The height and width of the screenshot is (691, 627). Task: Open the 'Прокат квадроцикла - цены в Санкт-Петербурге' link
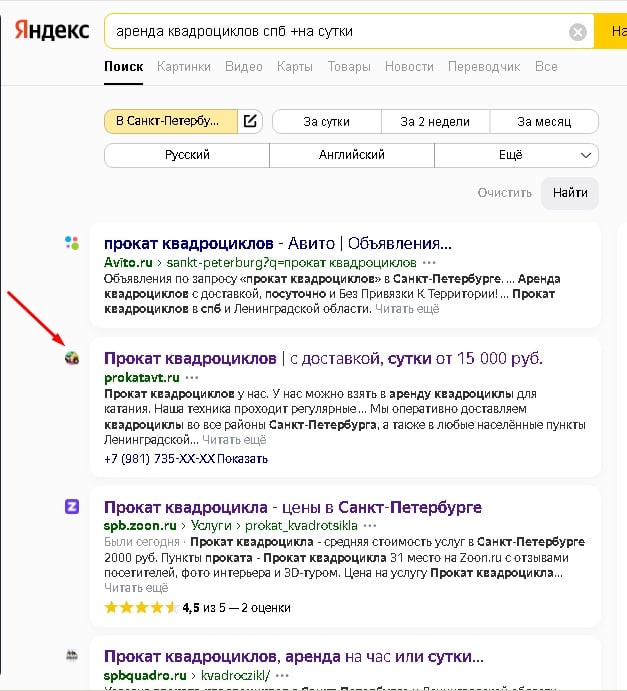pos(293,507)
